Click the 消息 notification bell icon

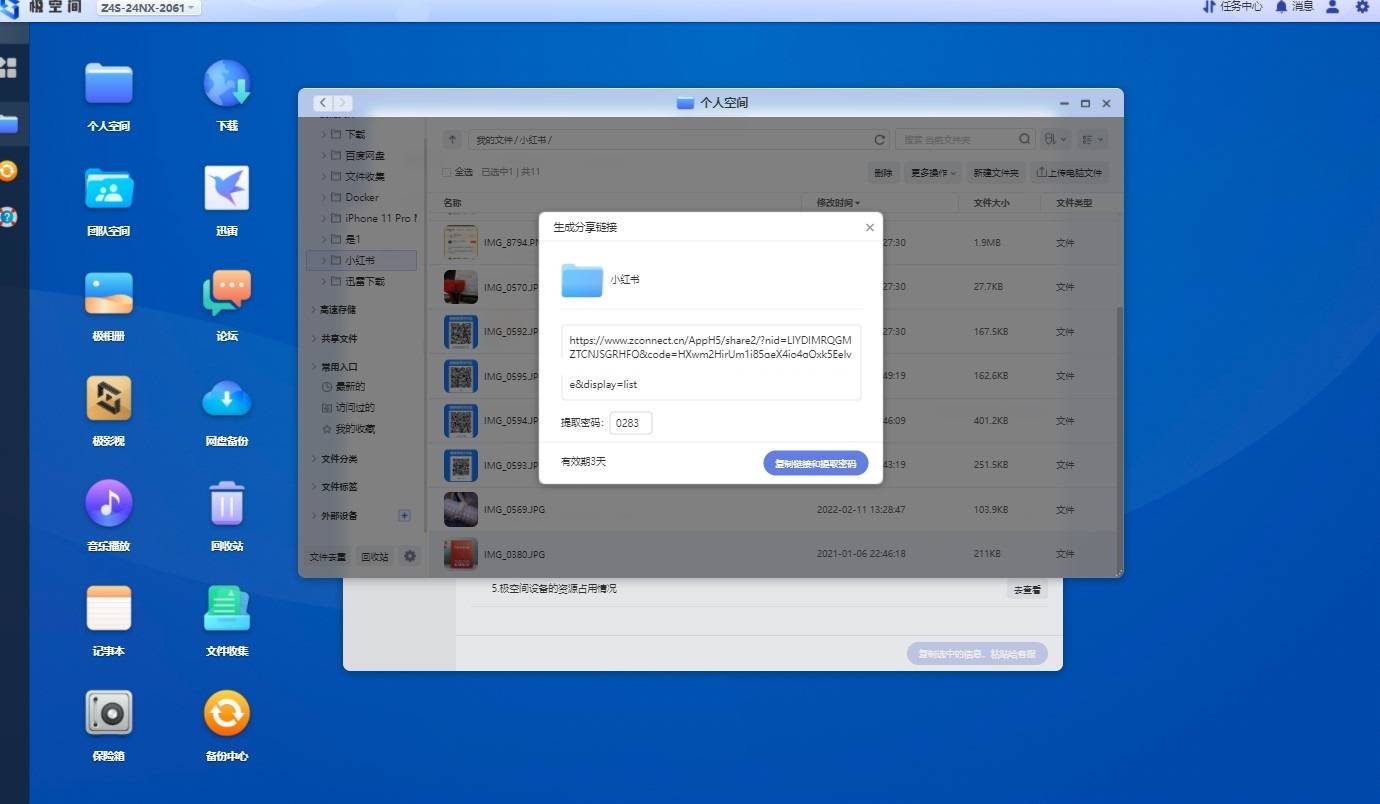pyautogui.click(x=1281, y=7)
